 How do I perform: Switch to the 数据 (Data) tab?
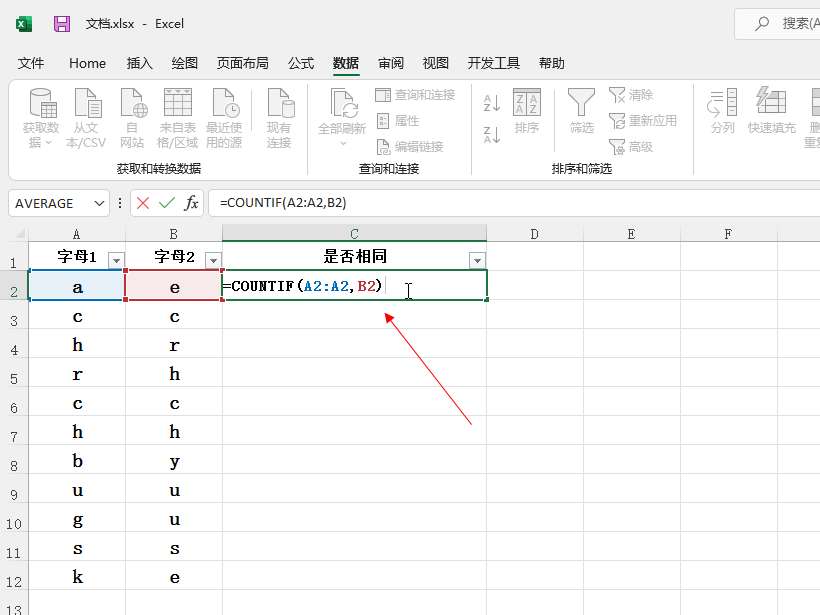coord(346,63)
